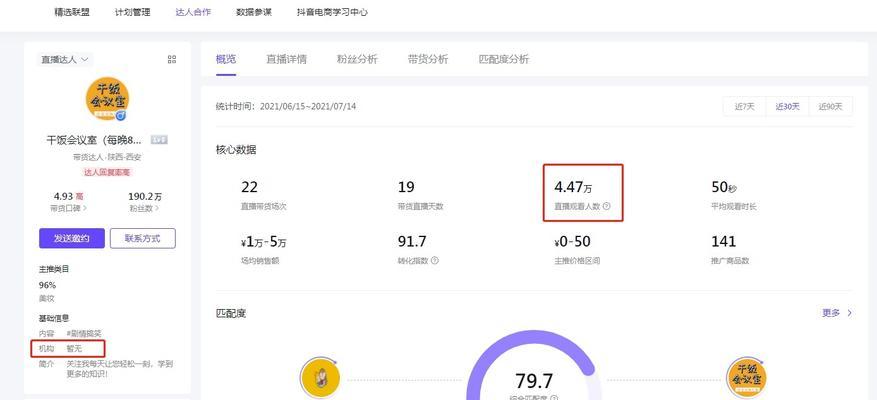877x400 pixels.
Task: Click the 美妆 category label
Action: coord(47,299)
